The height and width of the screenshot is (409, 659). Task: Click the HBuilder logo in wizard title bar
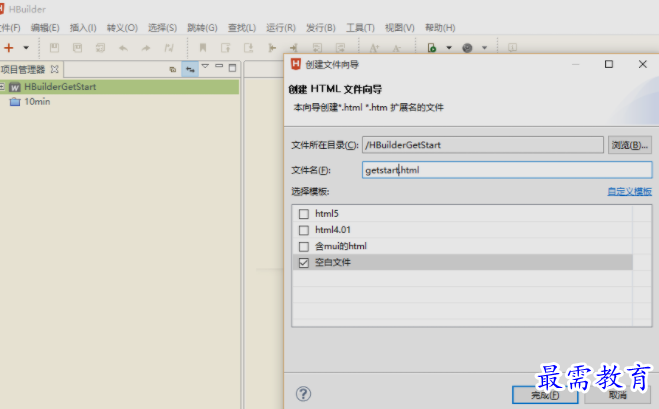point(296,64)
